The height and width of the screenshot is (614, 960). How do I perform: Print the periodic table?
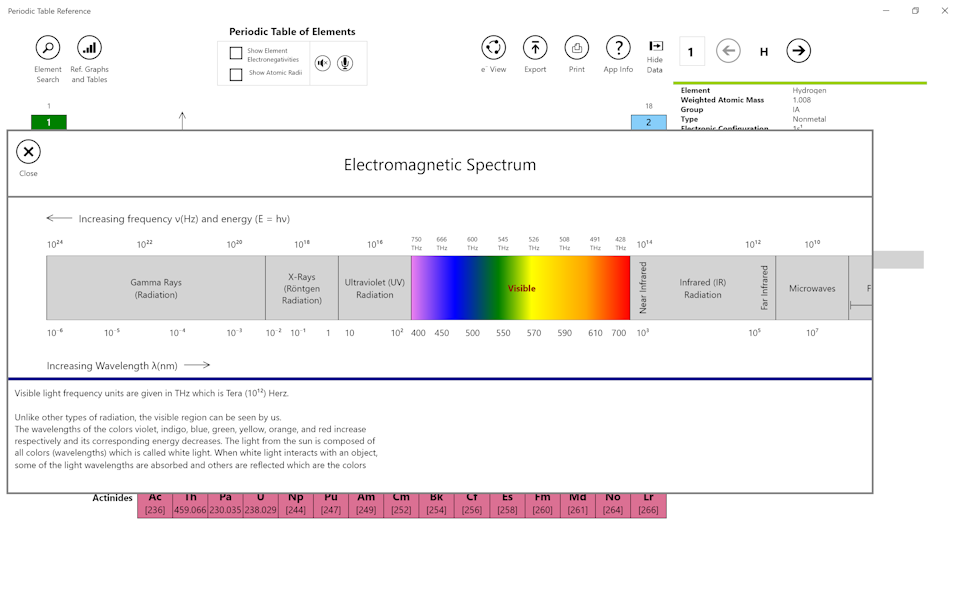pyautogui.click(x=577, y=48)
